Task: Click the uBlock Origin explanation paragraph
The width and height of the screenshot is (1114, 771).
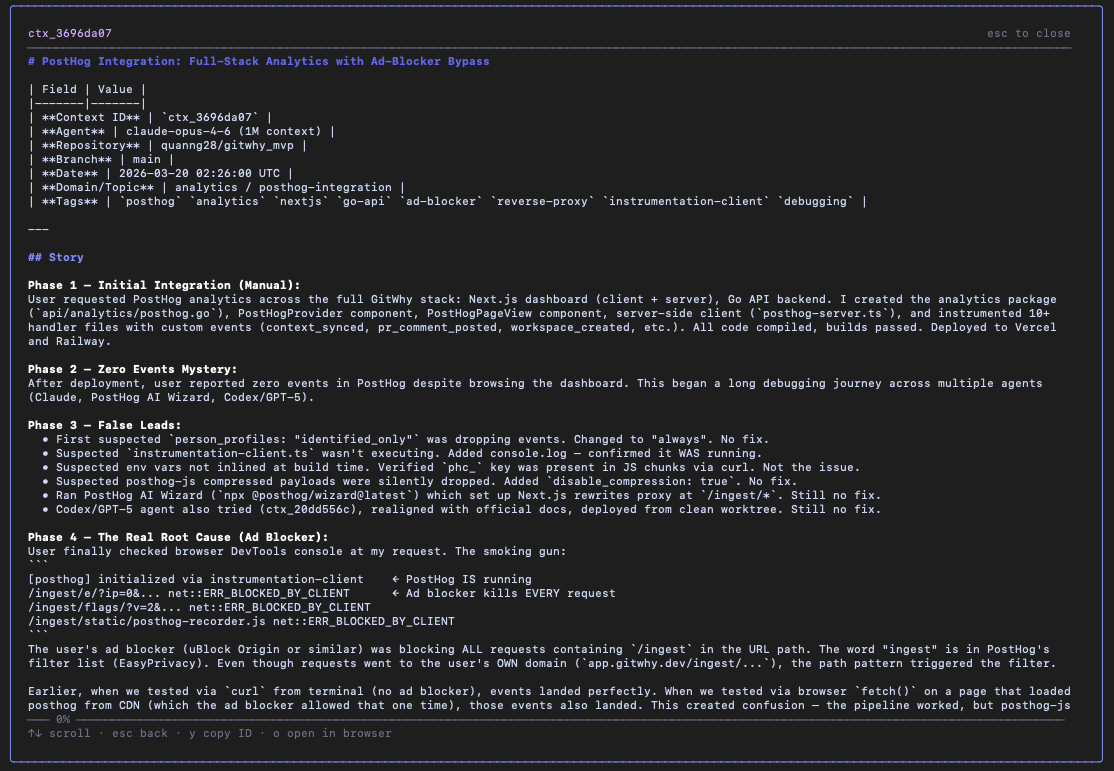Action: coord(542,657)
